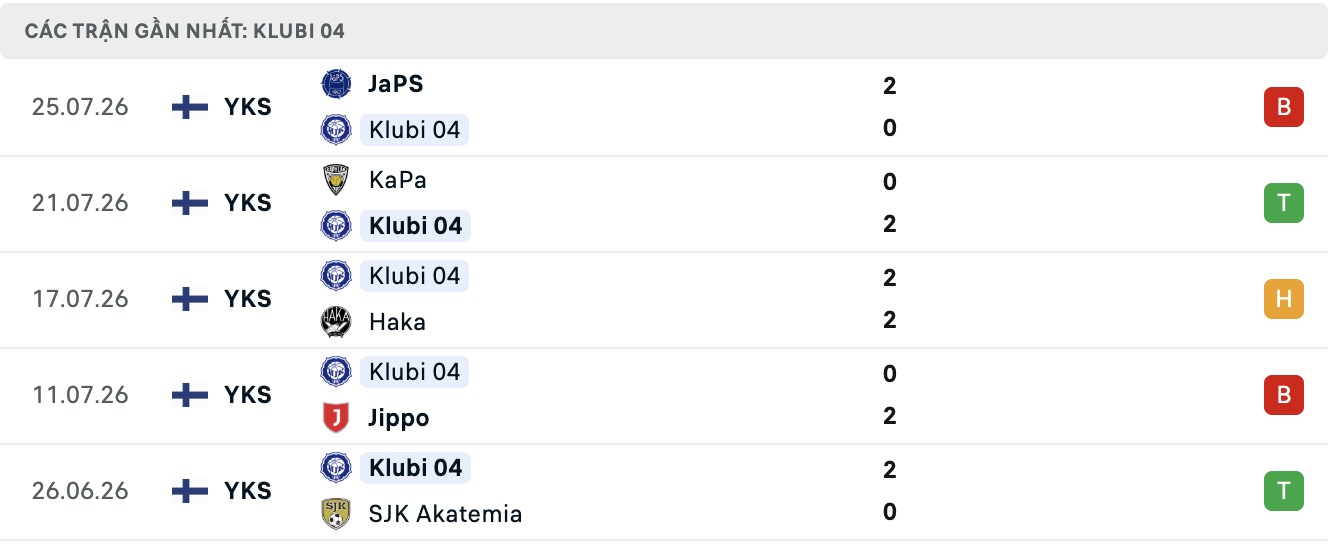The height and width of the screenshot is (548, 1328).
Task: Click the red B result badge for the JaPS match
Action: point(1284,107)
